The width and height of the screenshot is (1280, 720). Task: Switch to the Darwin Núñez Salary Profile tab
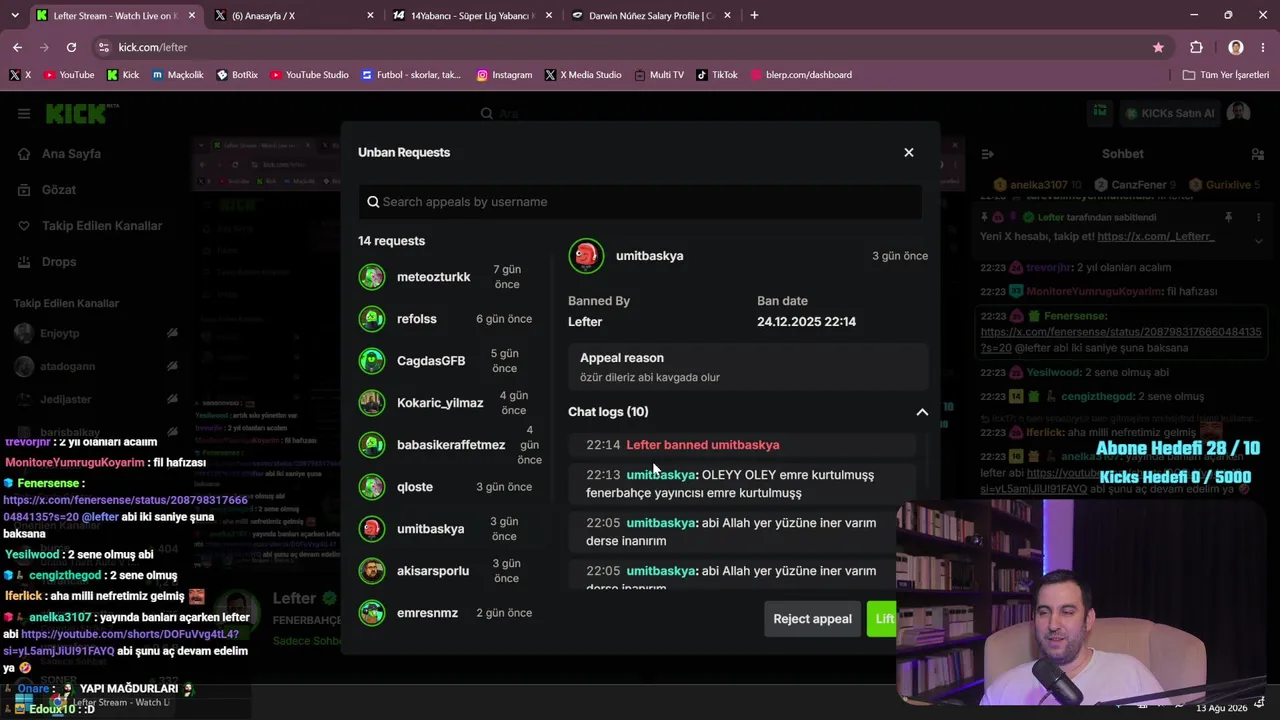click(x=652, y=15)
